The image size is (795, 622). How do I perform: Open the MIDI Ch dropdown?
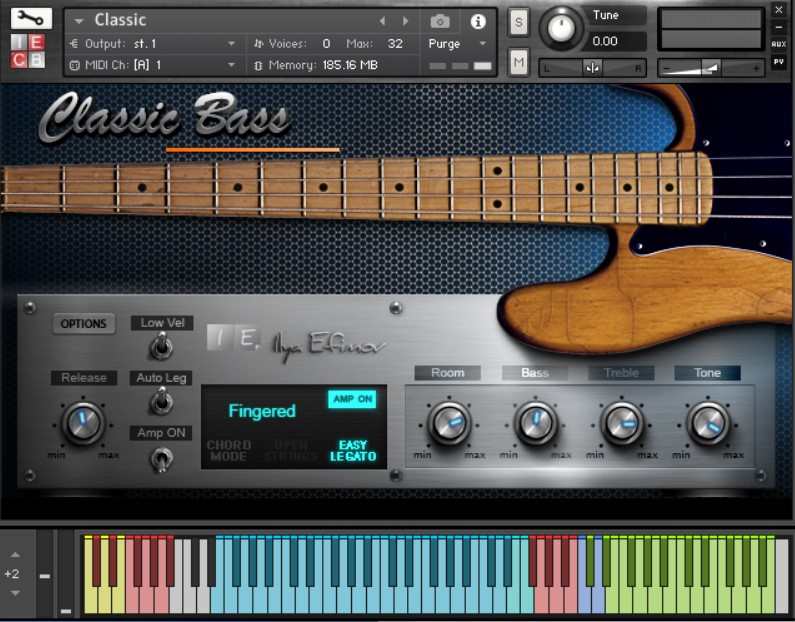tap(153, 65)
